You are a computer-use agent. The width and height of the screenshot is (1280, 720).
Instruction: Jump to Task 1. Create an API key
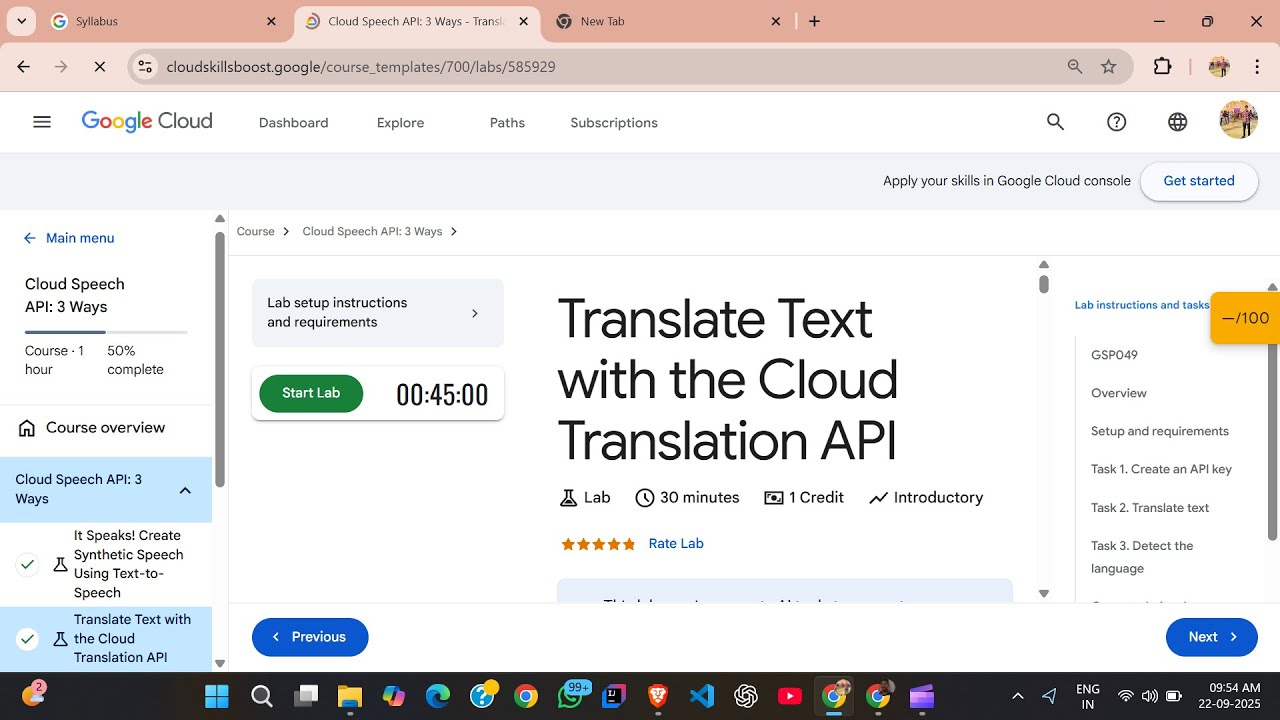click(x=1161, y=469)
